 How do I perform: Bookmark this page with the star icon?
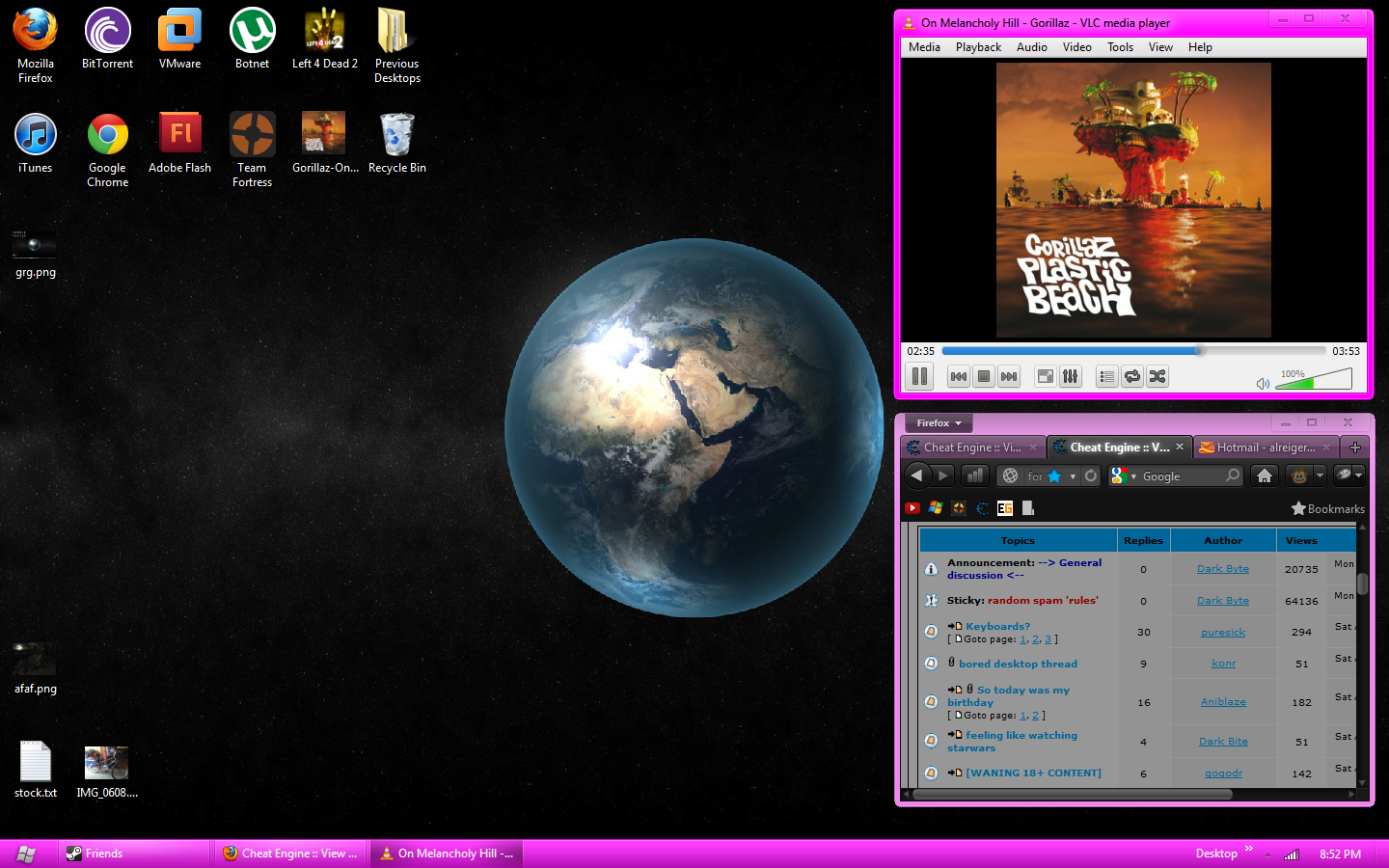click(1054, 475)
